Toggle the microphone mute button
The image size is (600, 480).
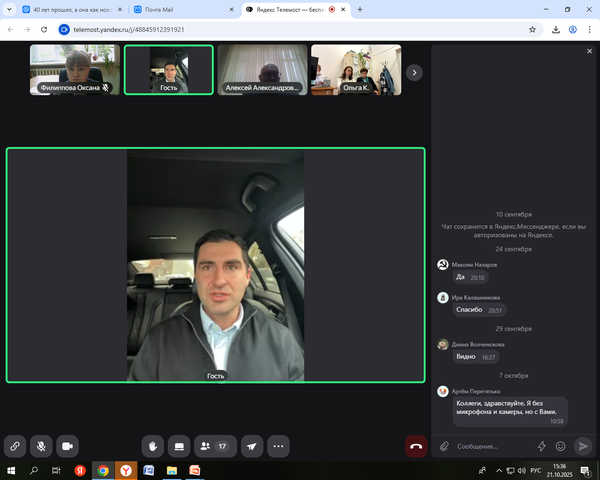pyautogui.click(x=42, y=446)
